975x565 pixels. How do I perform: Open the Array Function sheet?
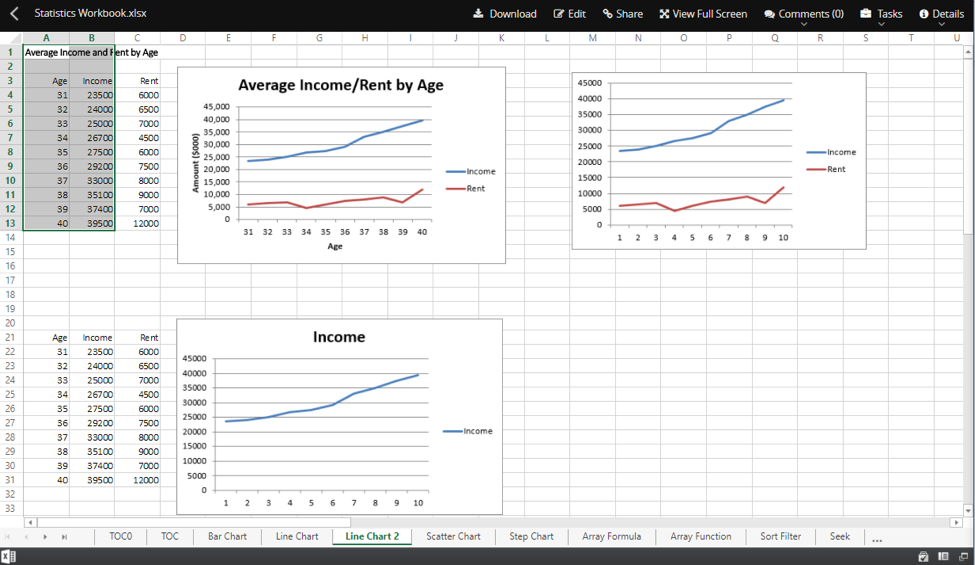[x=700, y=536]
